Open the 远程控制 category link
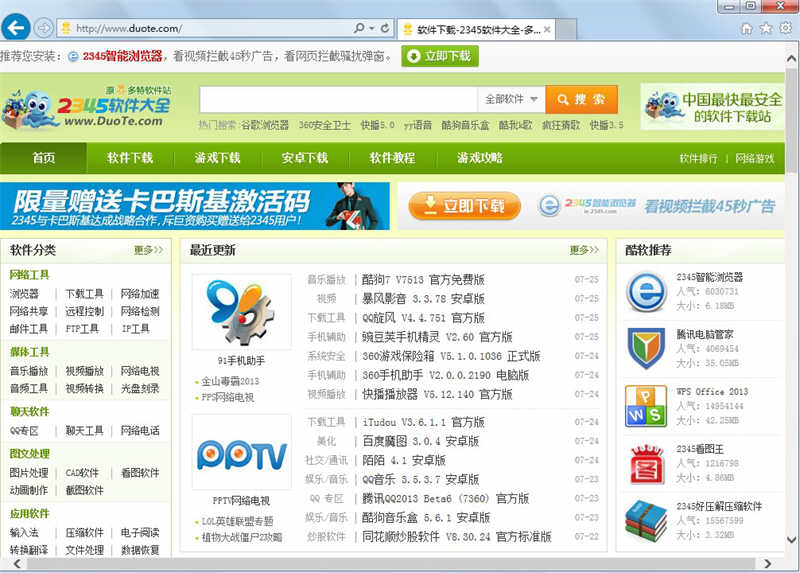This screenshot has width=800, height=573. coord(85,311)
